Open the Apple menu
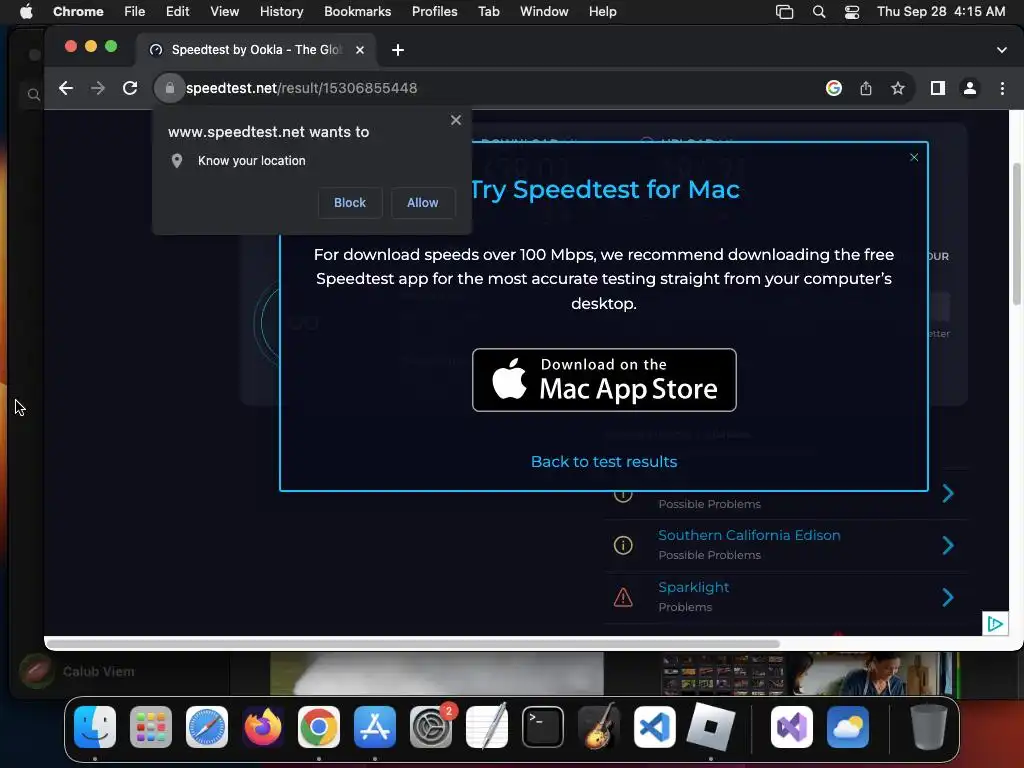Image resolution: width=1024 pixels, height=768 pixels. pyautogui.click(x=26, y=12)
